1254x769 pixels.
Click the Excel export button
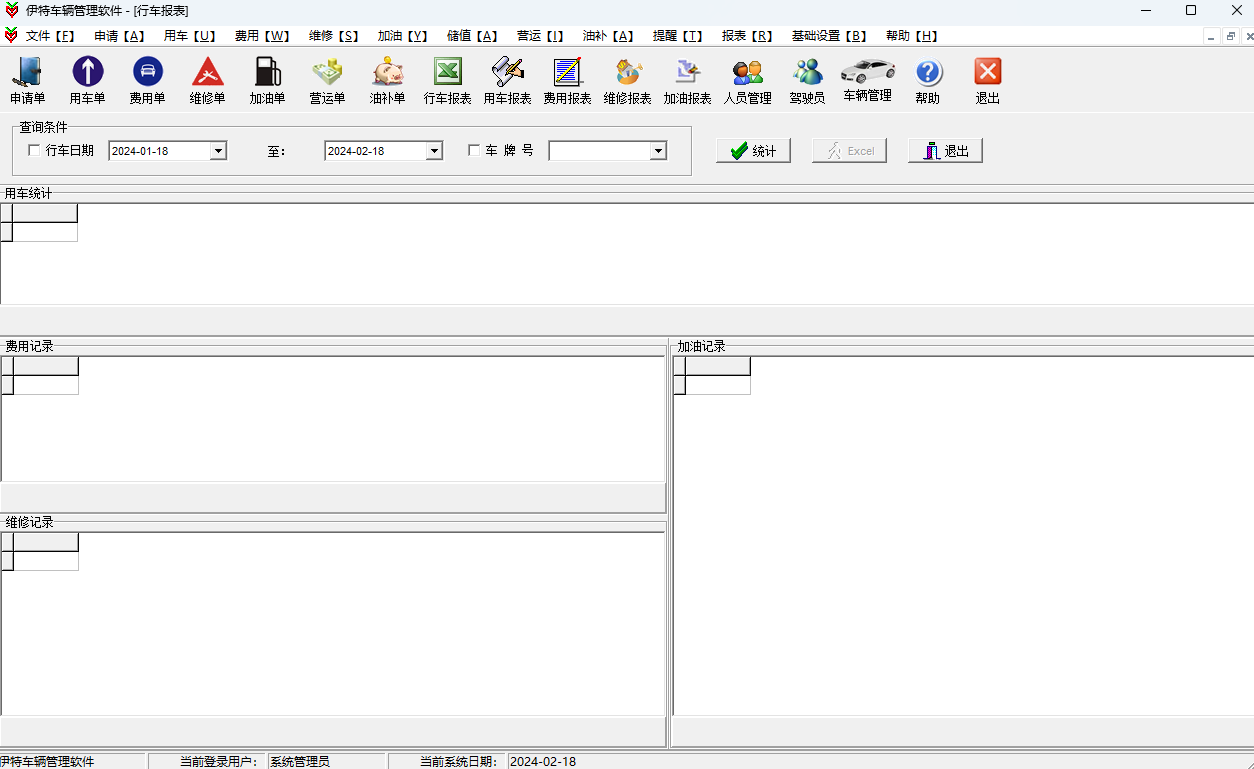click(x=849, y=151)
